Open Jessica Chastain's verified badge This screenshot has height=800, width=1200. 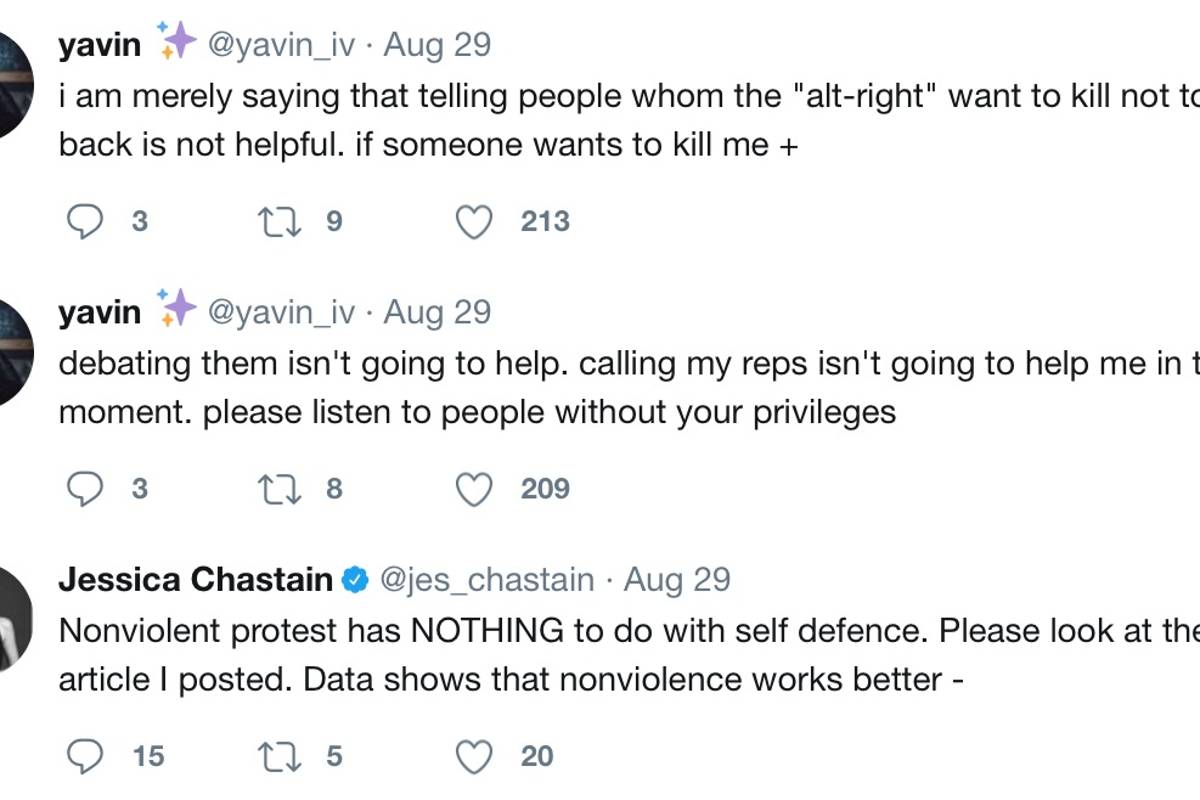354,580
